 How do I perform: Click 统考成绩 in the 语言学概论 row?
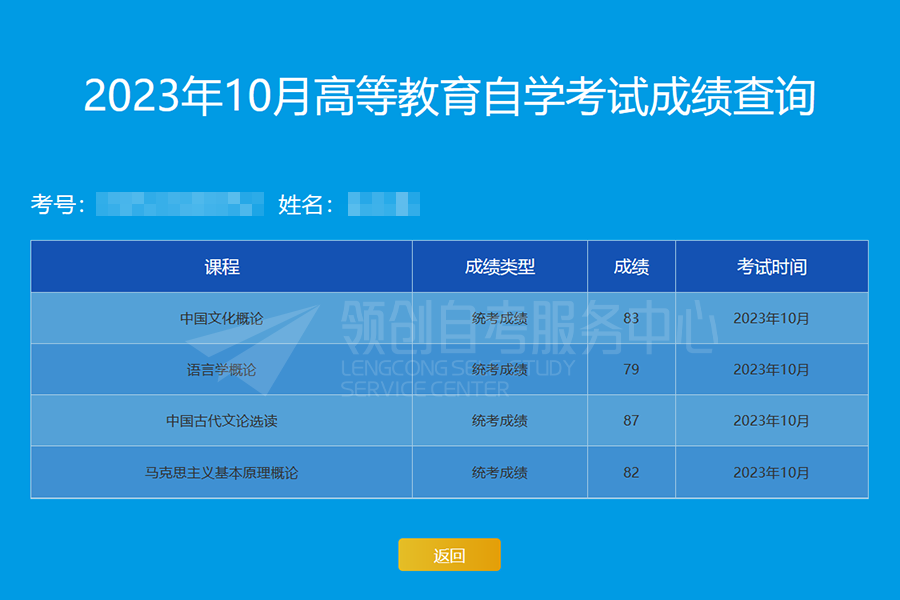pos(500,369)
